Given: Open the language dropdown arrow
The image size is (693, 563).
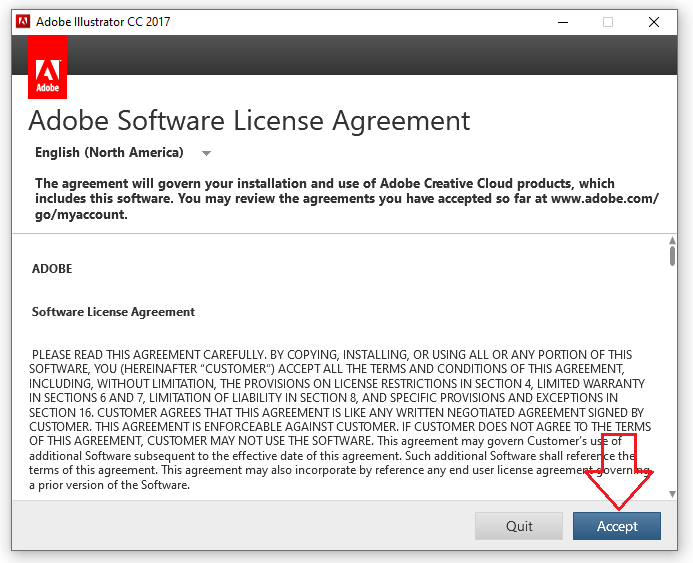Looking at the screenshot, I should pos(206,153).
